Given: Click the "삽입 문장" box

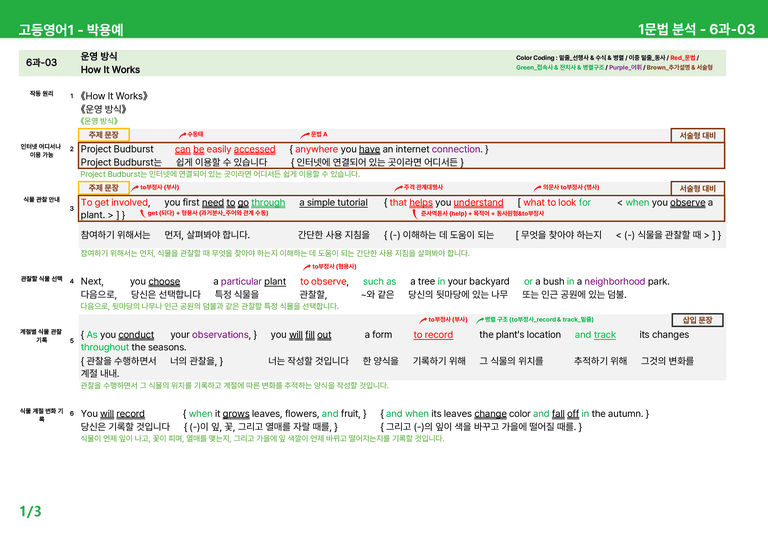Looking at the screenshot, I should (x=697, y=320).
